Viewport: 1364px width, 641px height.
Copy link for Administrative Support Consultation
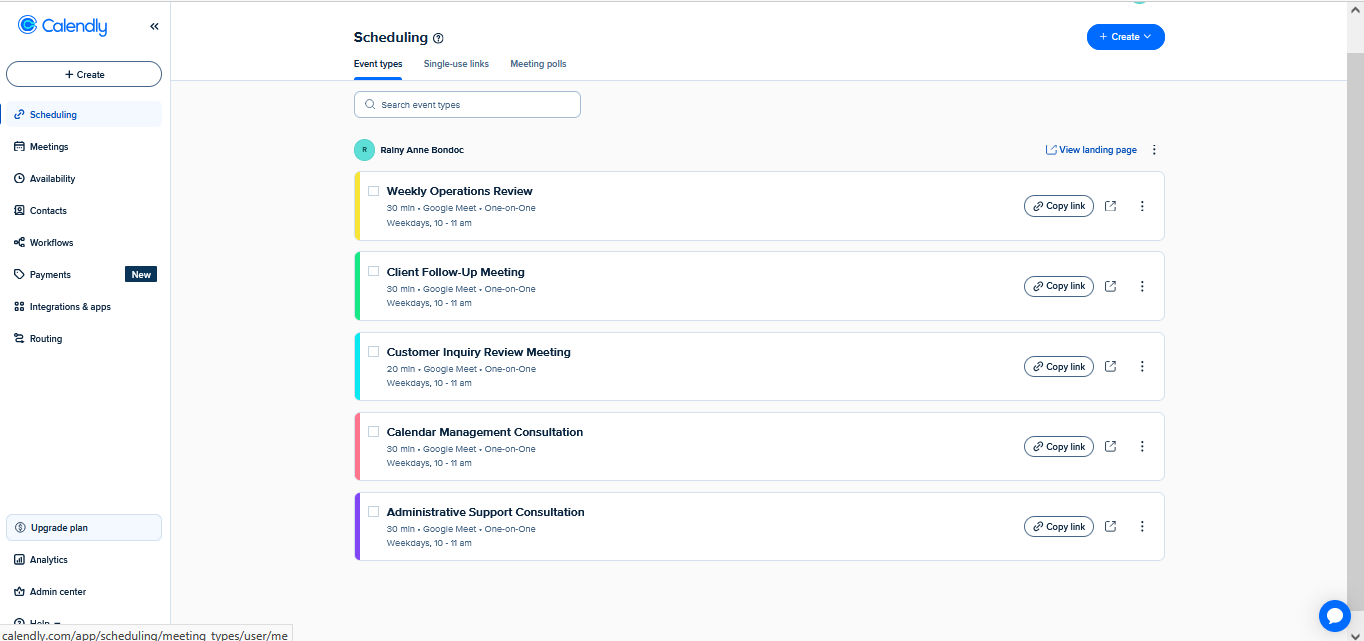pos(1059,526)
